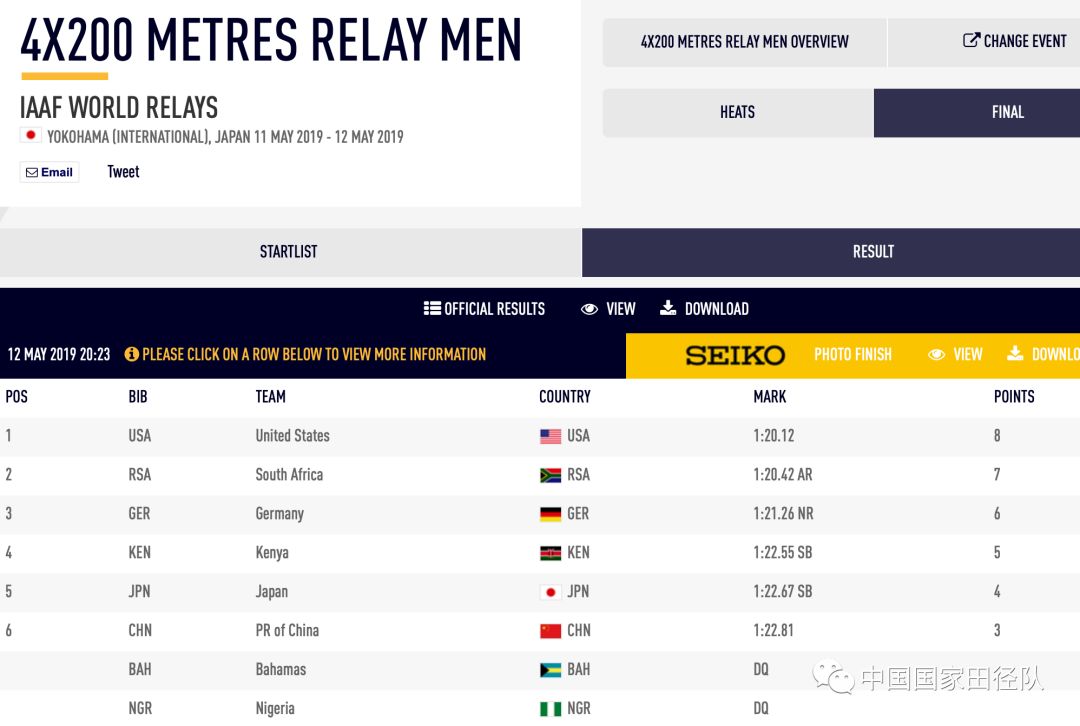Open the Startlist tab
The image size is (1080, 726).
289,252
